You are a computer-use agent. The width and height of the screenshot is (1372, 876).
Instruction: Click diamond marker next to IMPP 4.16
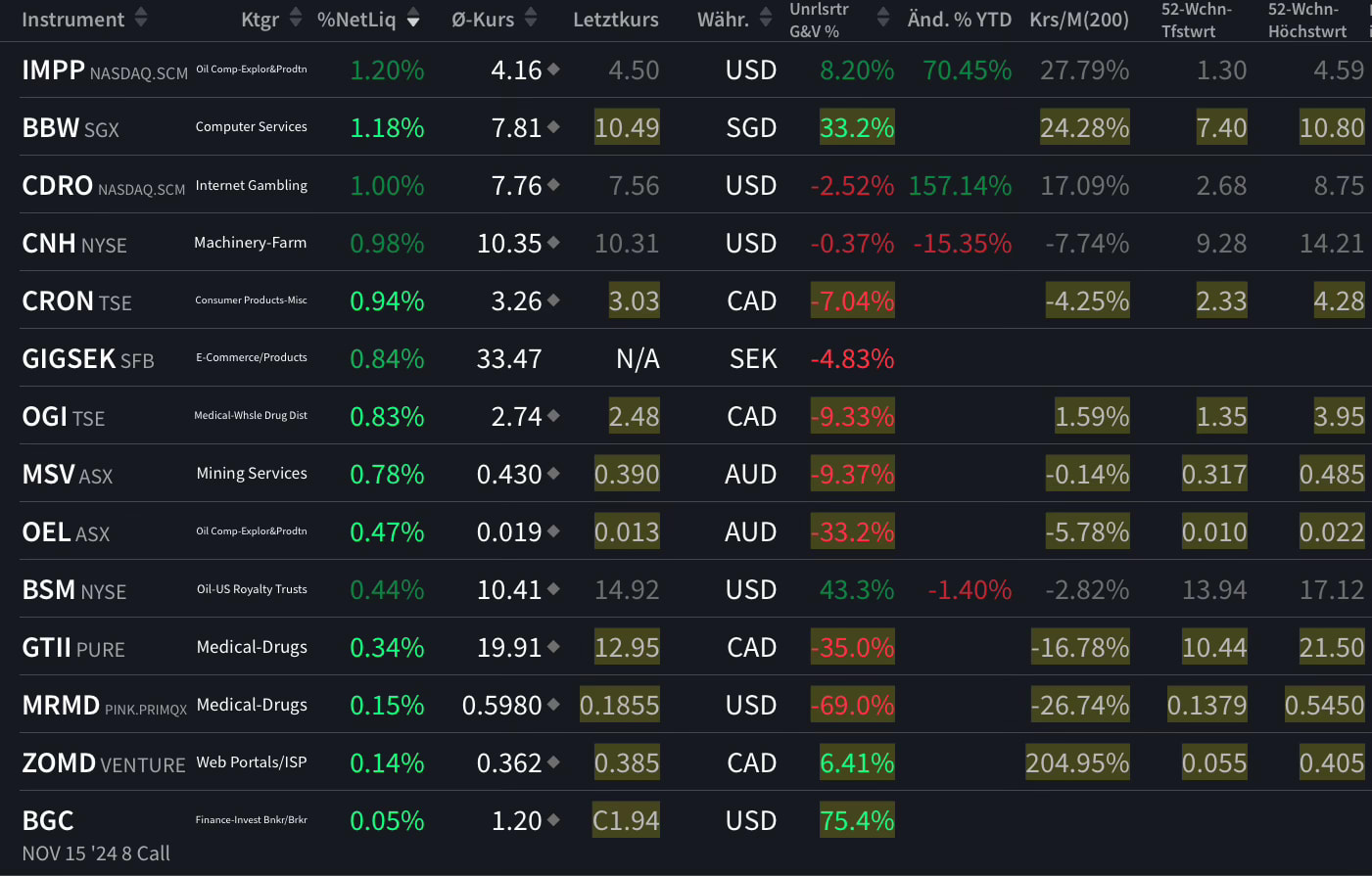553,69
